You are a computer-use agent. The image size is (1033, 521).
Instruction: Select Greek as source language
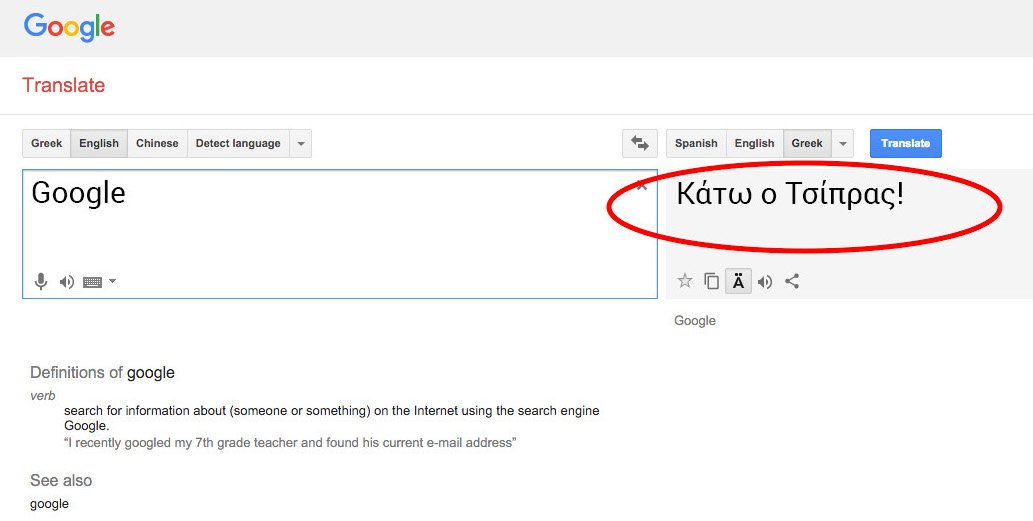(x=47, y=144)
